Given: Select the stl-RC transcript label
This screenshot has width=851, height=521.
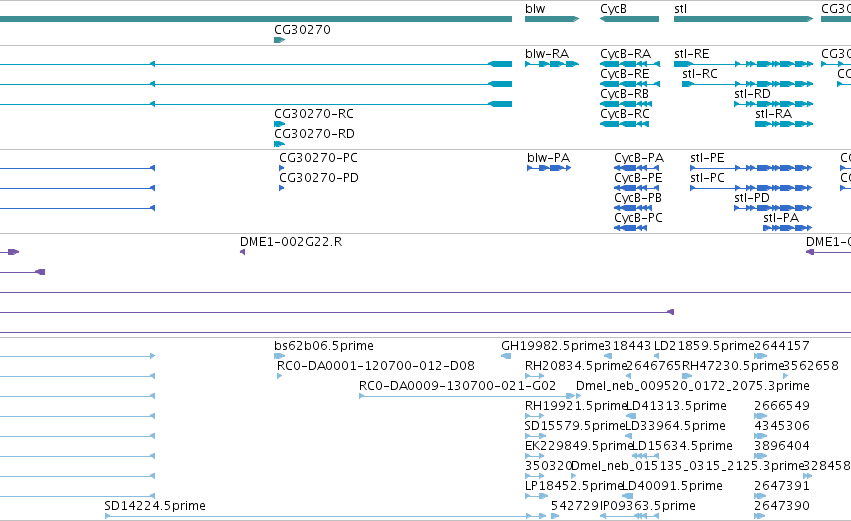Looking at the screenshot, I should point(700,73).
